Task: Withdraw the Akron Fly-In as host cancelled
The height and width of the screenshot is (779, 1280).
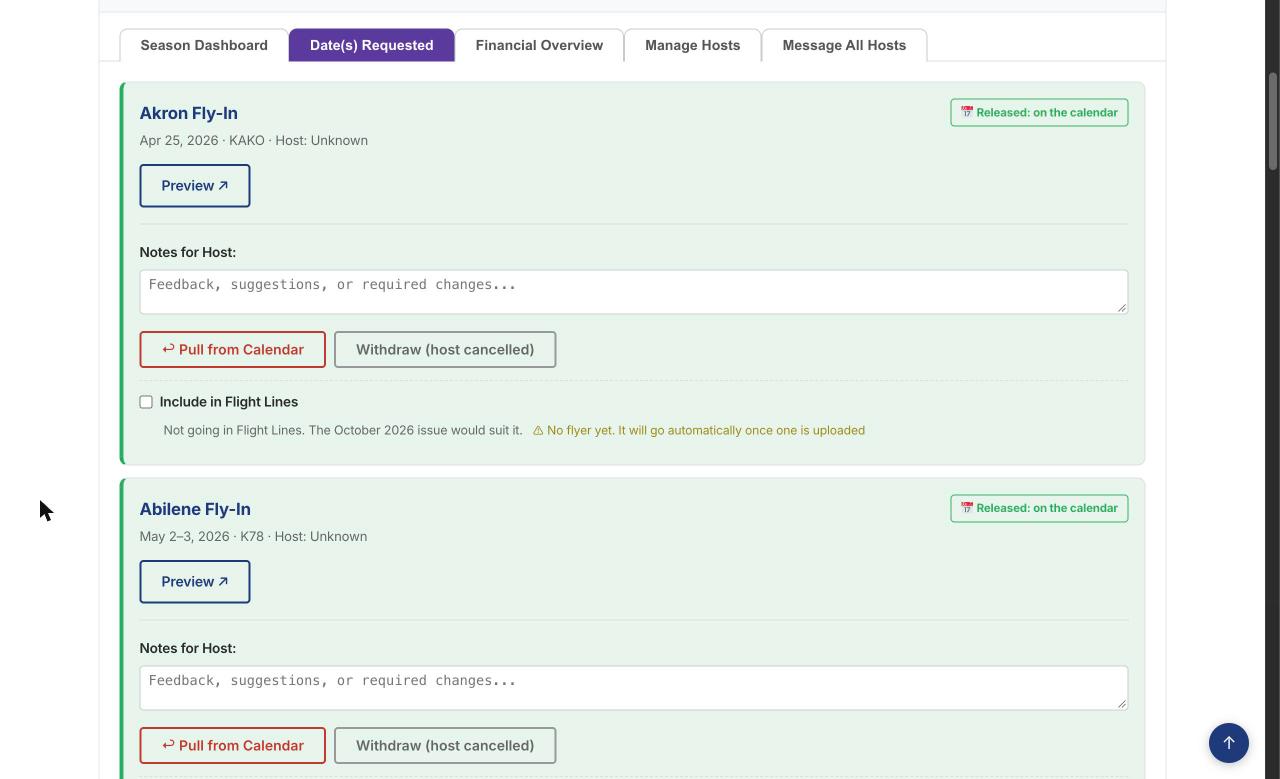Action: [445, 350]
